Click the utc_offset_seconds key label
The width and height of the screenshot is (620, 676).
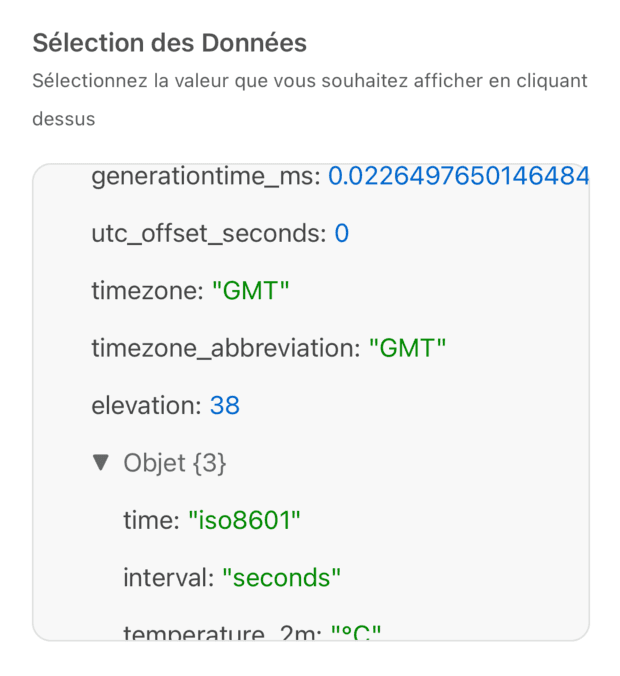coord(209,234)
